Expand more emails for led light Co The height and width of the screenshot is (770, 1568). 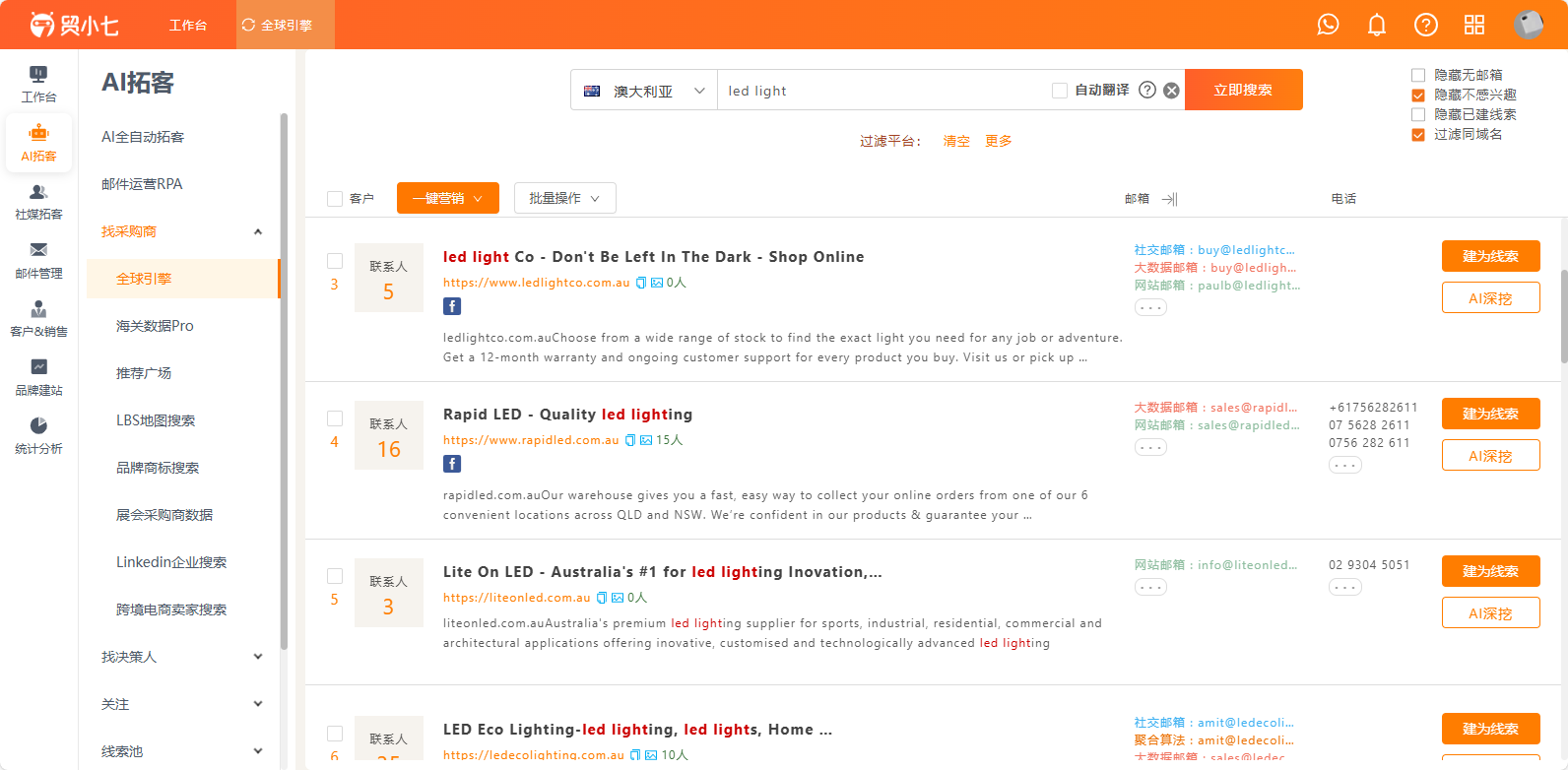(x=1150, y=308)
